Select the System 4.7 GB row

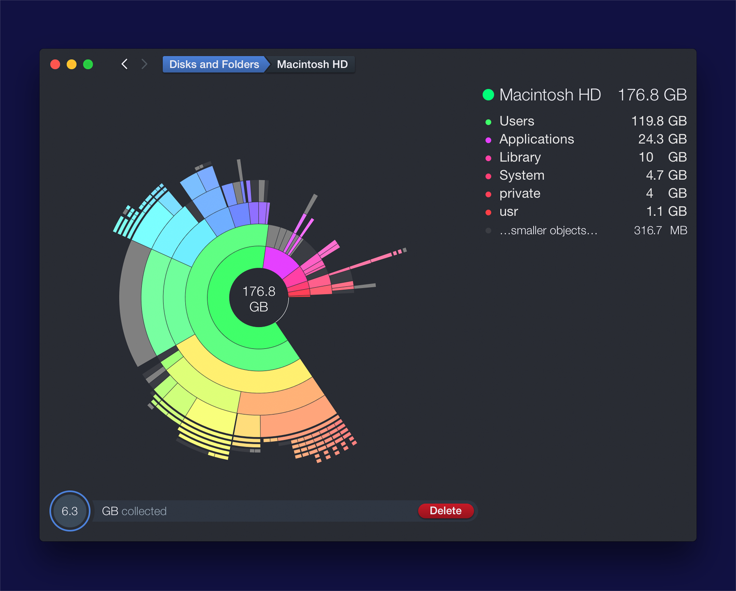tap(586, 176)
